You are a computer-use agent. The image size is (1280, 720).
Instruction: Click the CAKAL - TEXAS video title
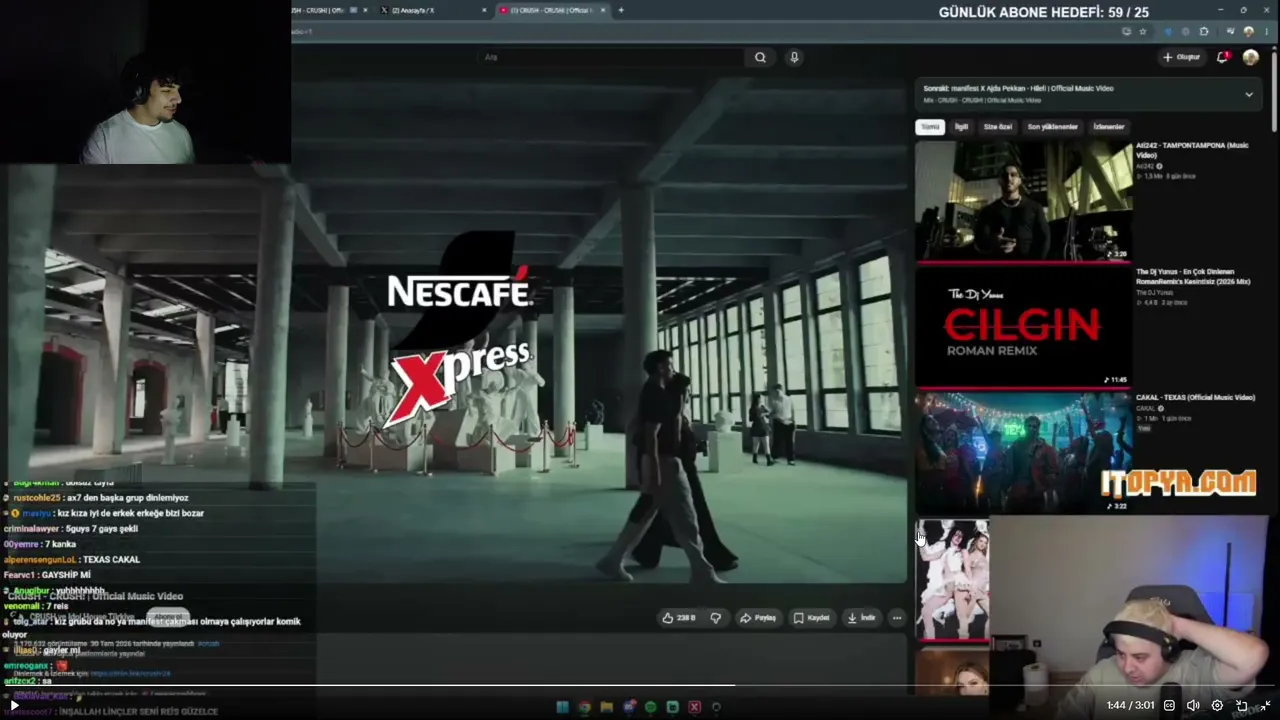click(1195, 397)
